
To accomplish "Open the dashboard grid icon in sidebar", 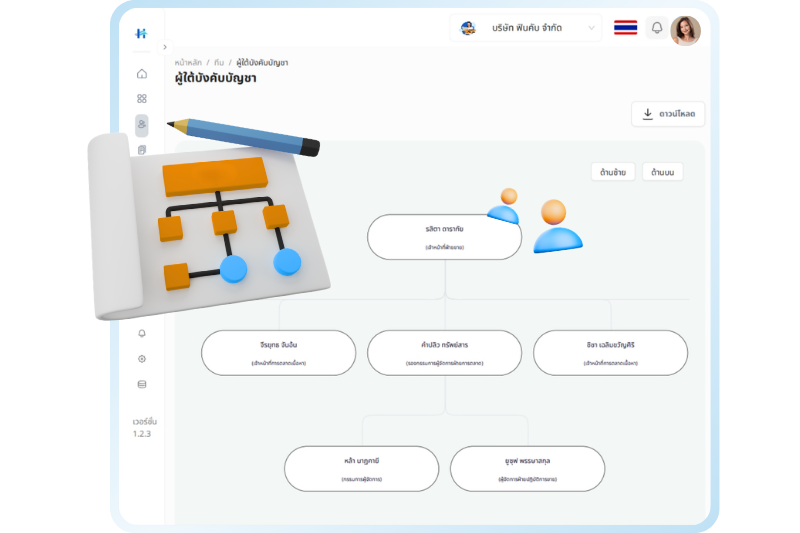I will [142, 99].
